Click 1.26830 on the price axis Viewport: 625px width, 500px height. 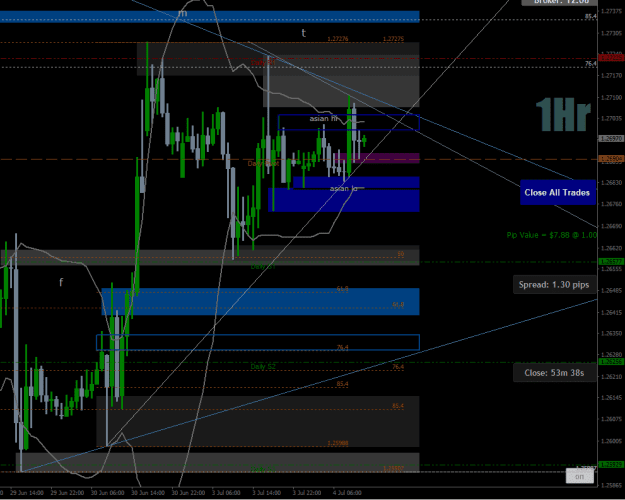[611, 183]
